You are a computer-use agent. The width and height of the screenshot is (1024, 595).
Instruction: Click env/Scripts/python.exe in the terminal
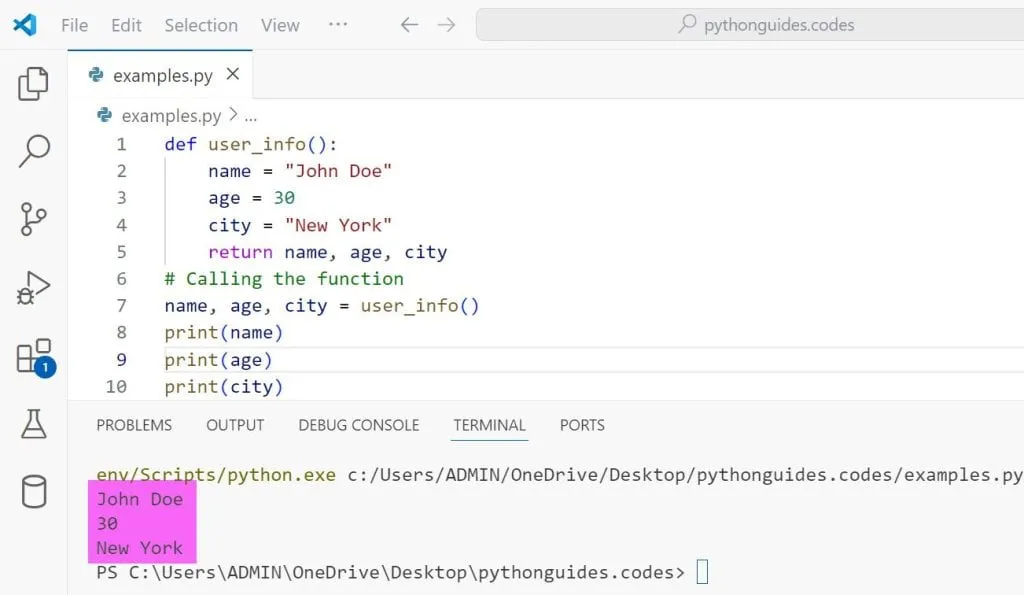[216, 475]
